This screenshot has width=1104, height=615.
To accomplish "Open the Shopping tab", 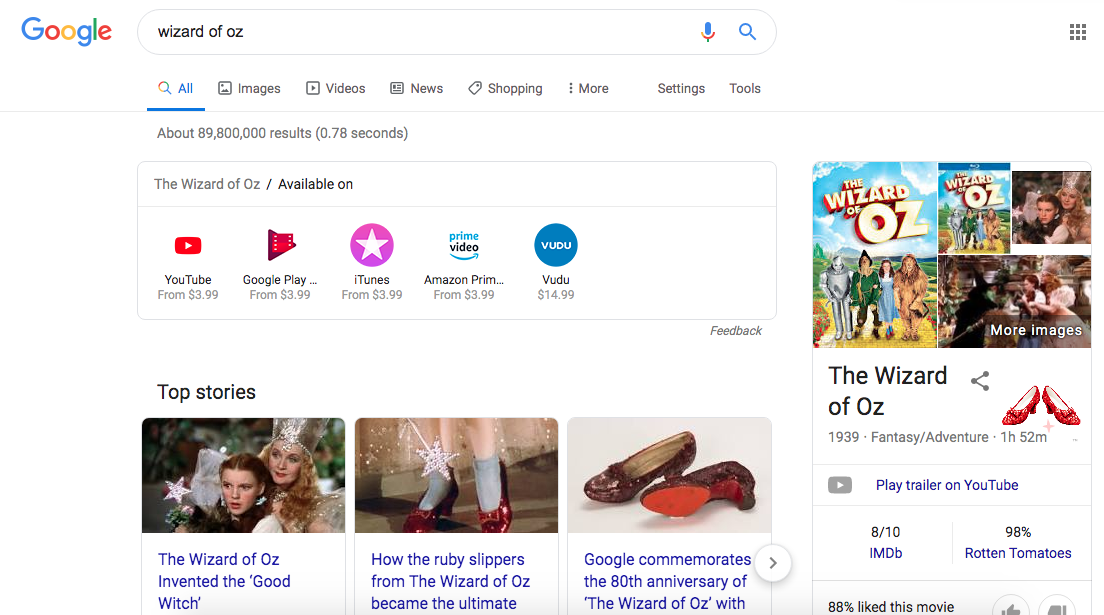I will 506,89.
